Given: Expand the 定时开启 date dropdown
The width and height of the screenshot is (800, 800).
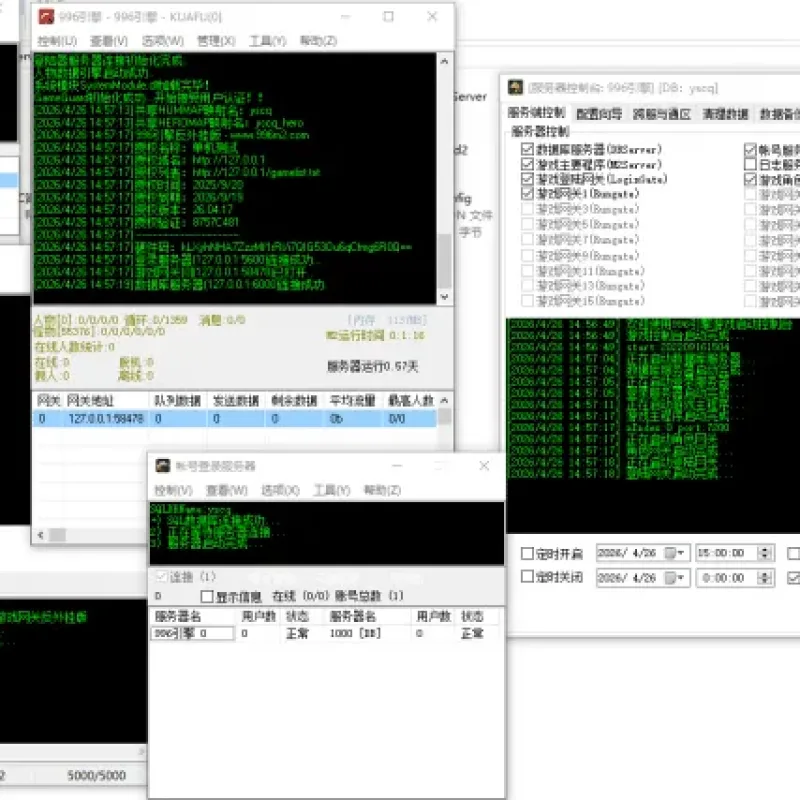Looking at the screenshot, I should (681, 553).
